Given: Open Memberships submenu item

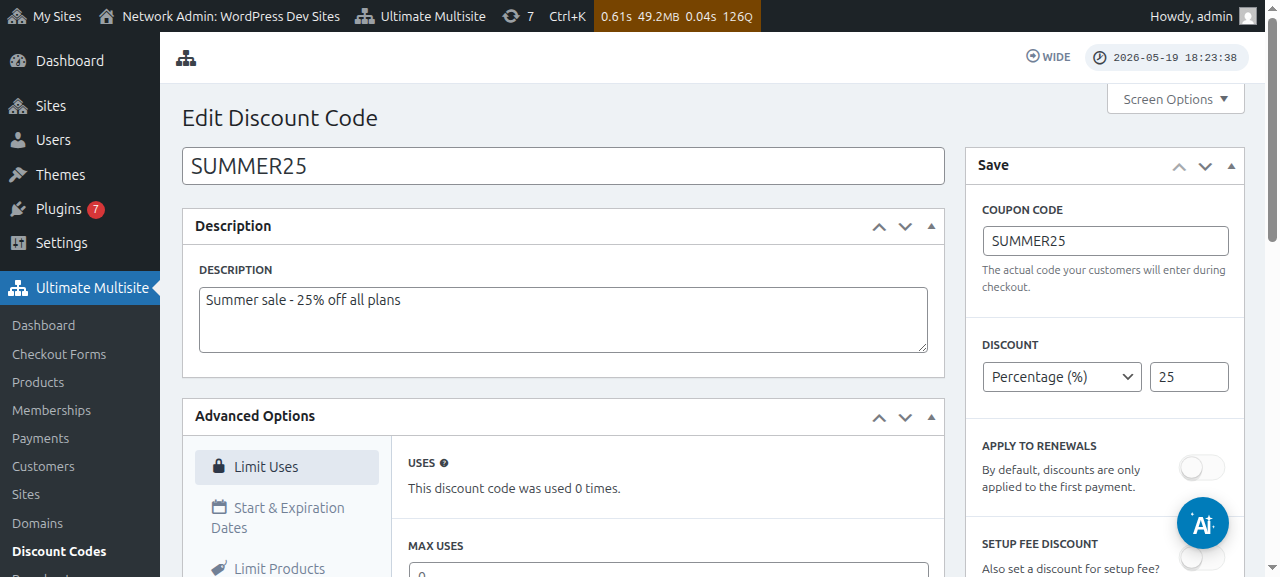Looking at the screenshot, I should [x=51, y=410].
